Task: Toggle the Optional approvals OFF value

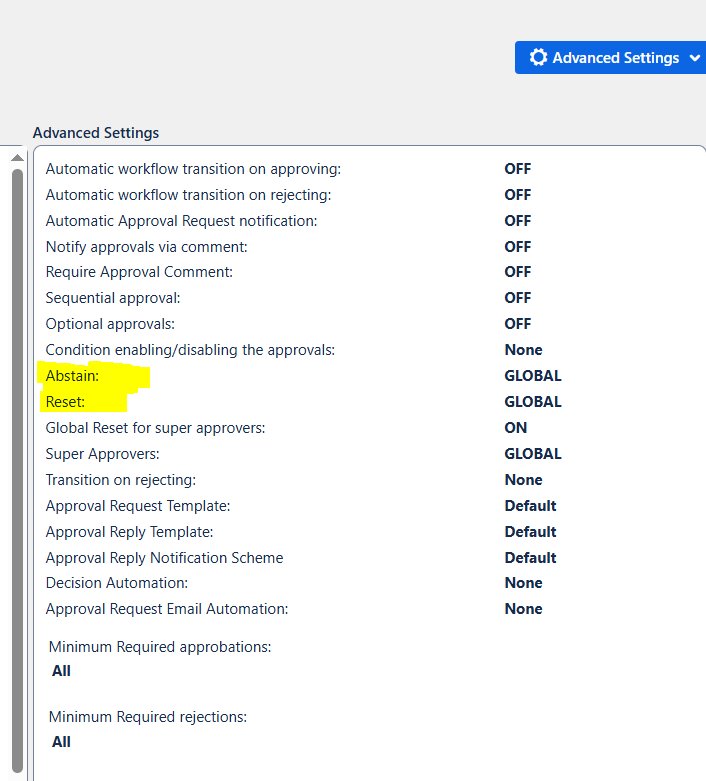Action: click(x=517, y=324)
